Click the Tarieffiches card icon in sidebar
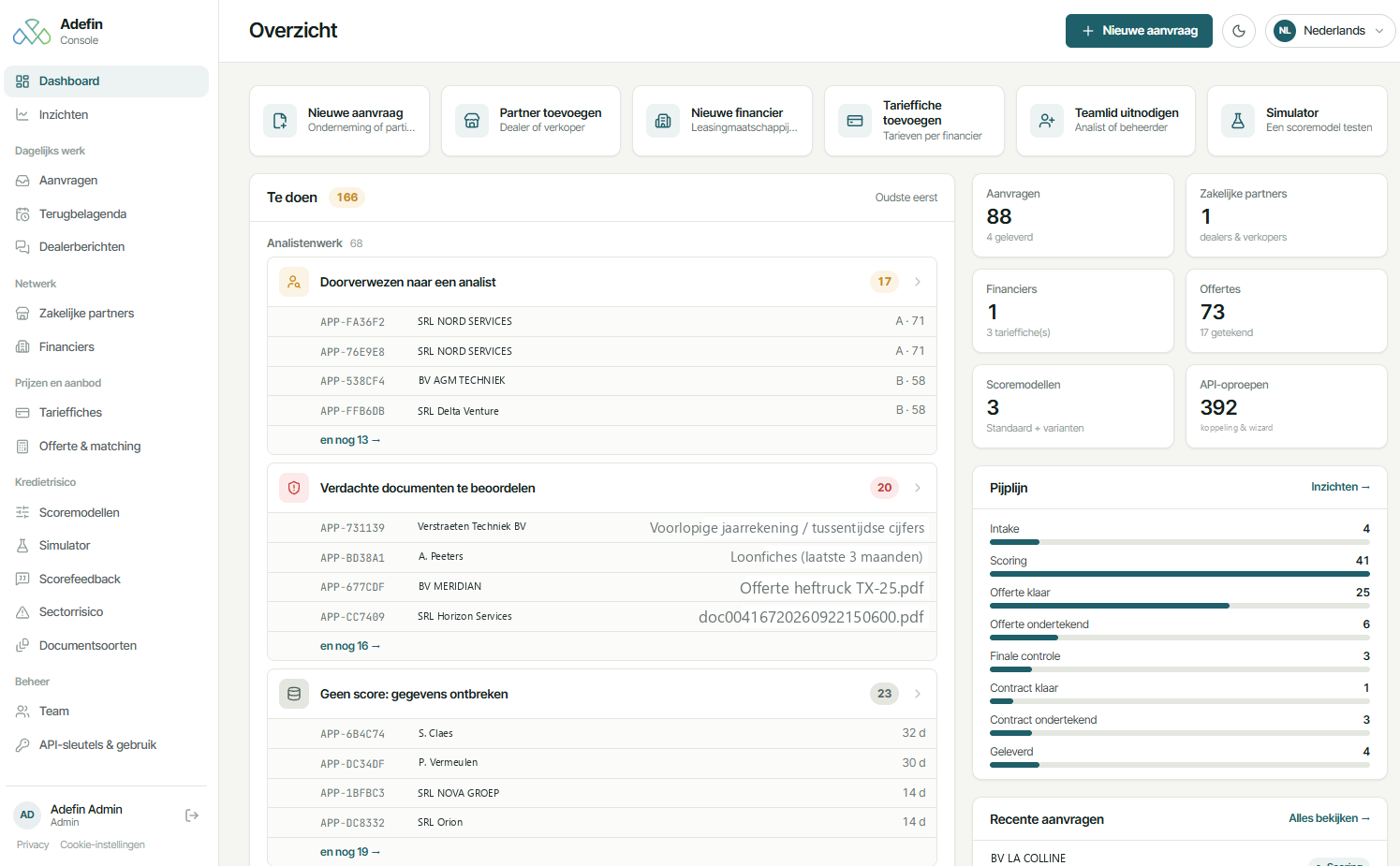Viewport: 1400px width, 866px height. (x=22, y=413)
